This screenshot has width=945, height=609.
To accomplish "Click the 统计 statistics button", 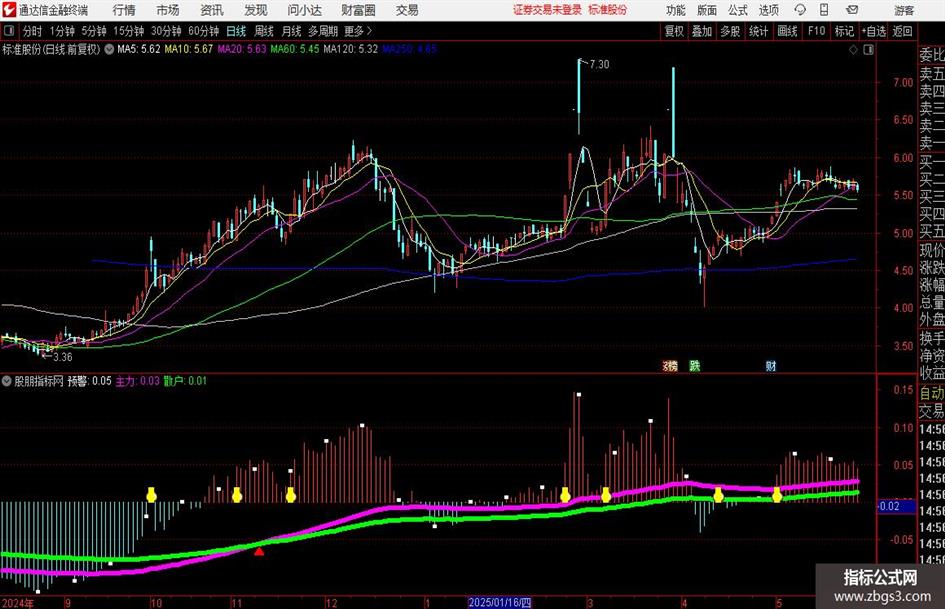I will point(758,31).
